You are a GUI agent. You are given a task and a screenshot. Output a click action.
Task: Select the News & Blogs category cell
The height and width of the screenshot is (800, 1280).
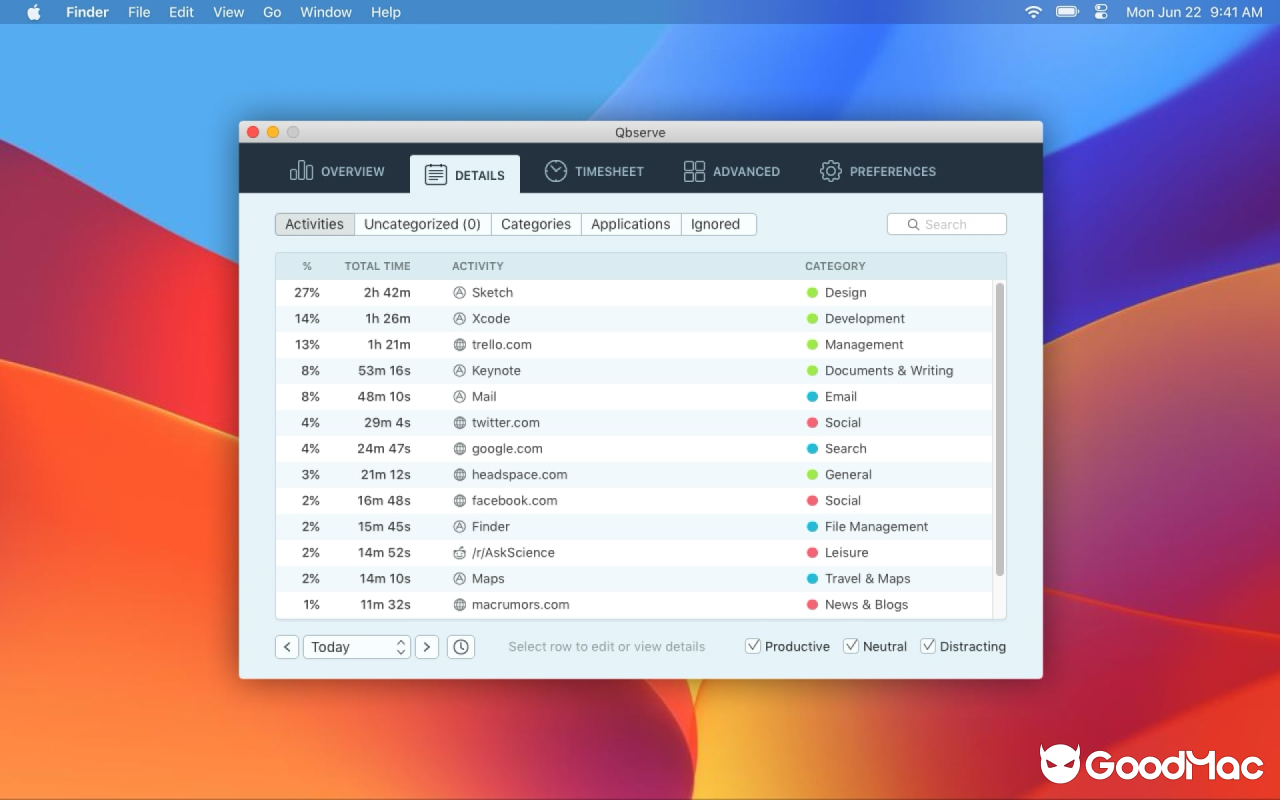[866, 605]
